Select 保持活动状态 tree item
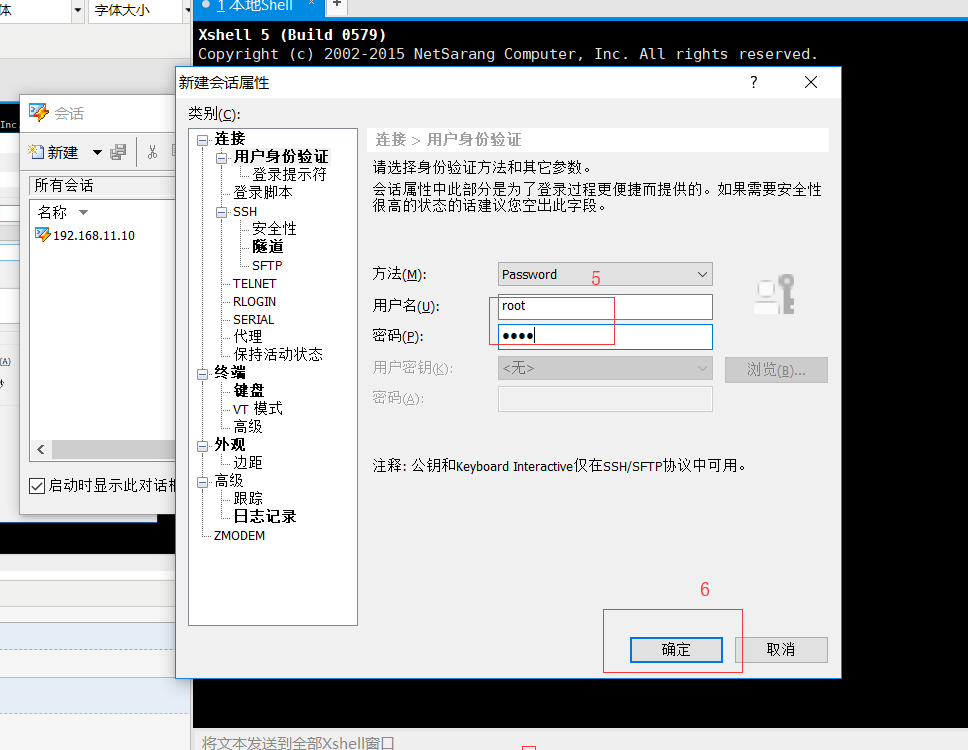The height and width of the screenshot is (750, 968). [278, 354]
